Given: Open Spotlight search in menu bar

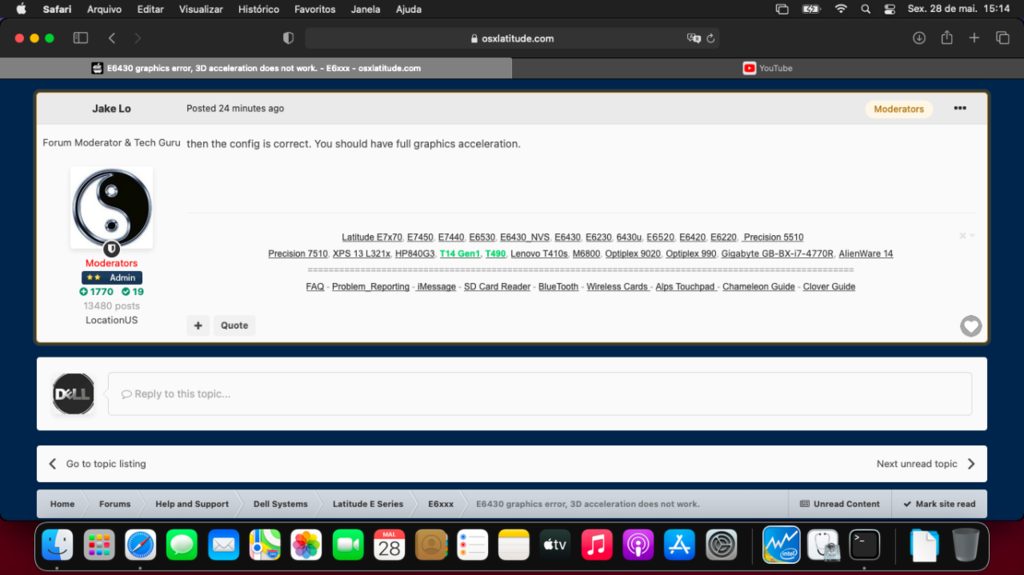Looking at the screenshot, I should coord(865,9).
